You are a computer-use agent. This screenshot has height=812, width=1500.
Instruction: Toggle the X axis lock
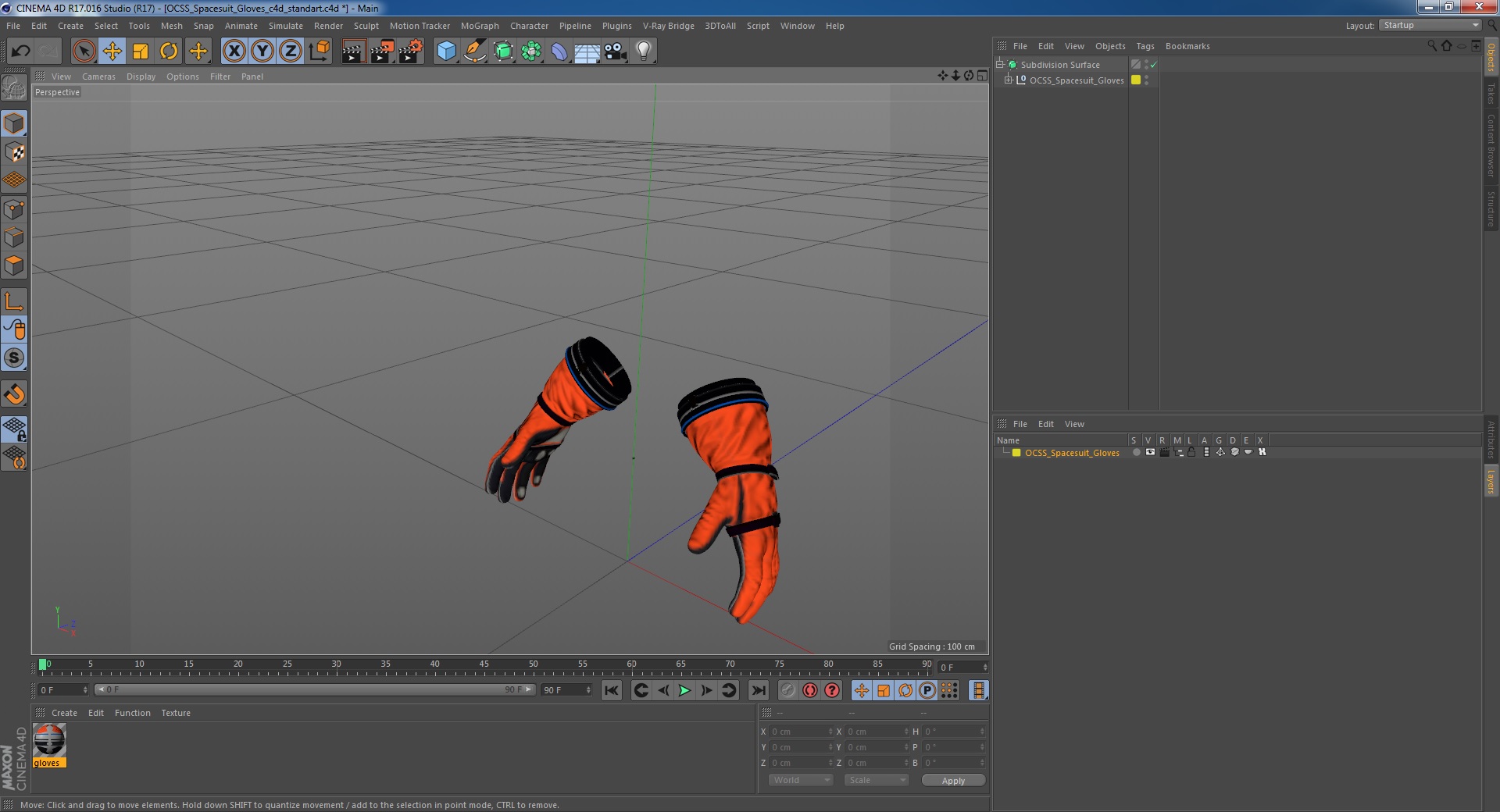pyautogui.click(x=234, y=52)
